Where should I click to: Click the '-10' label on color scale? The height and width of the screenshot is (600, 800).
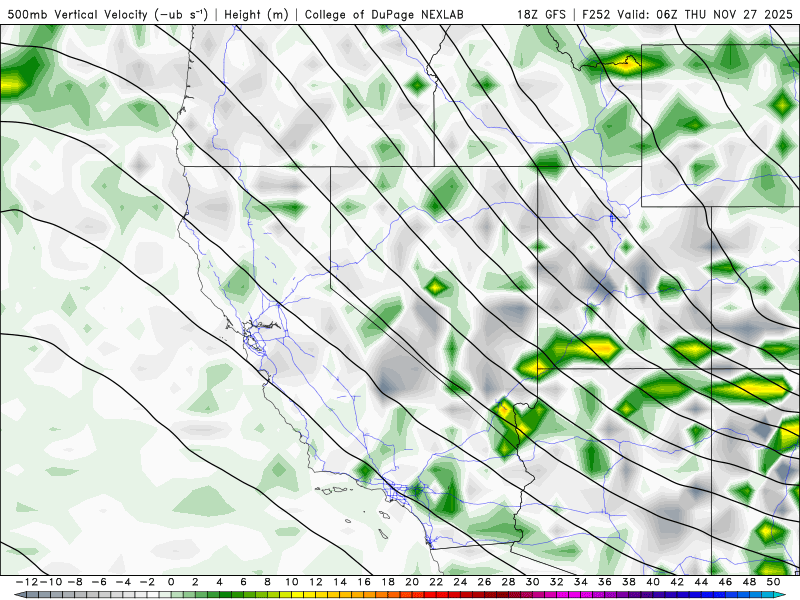click(x=51, y=582)
